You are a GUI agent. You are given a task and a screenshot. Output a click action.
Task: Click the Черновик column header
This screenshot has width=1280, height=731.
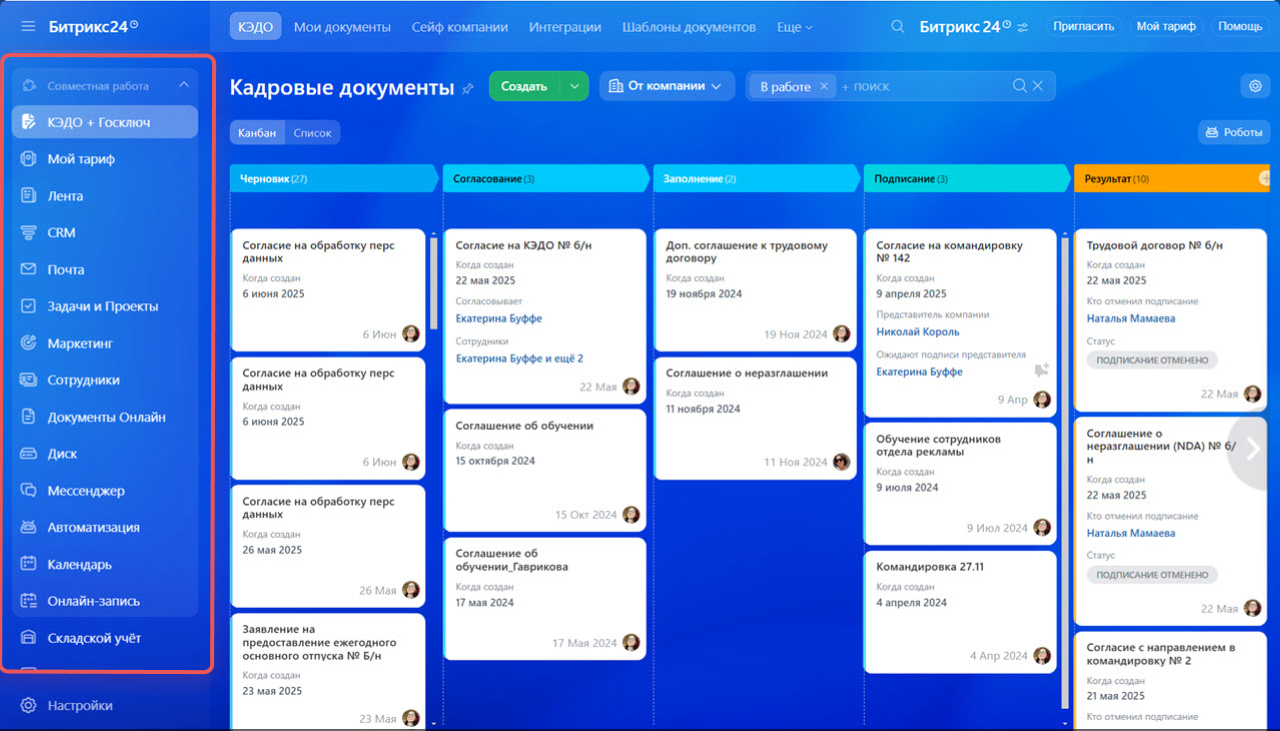pos(334,178)
